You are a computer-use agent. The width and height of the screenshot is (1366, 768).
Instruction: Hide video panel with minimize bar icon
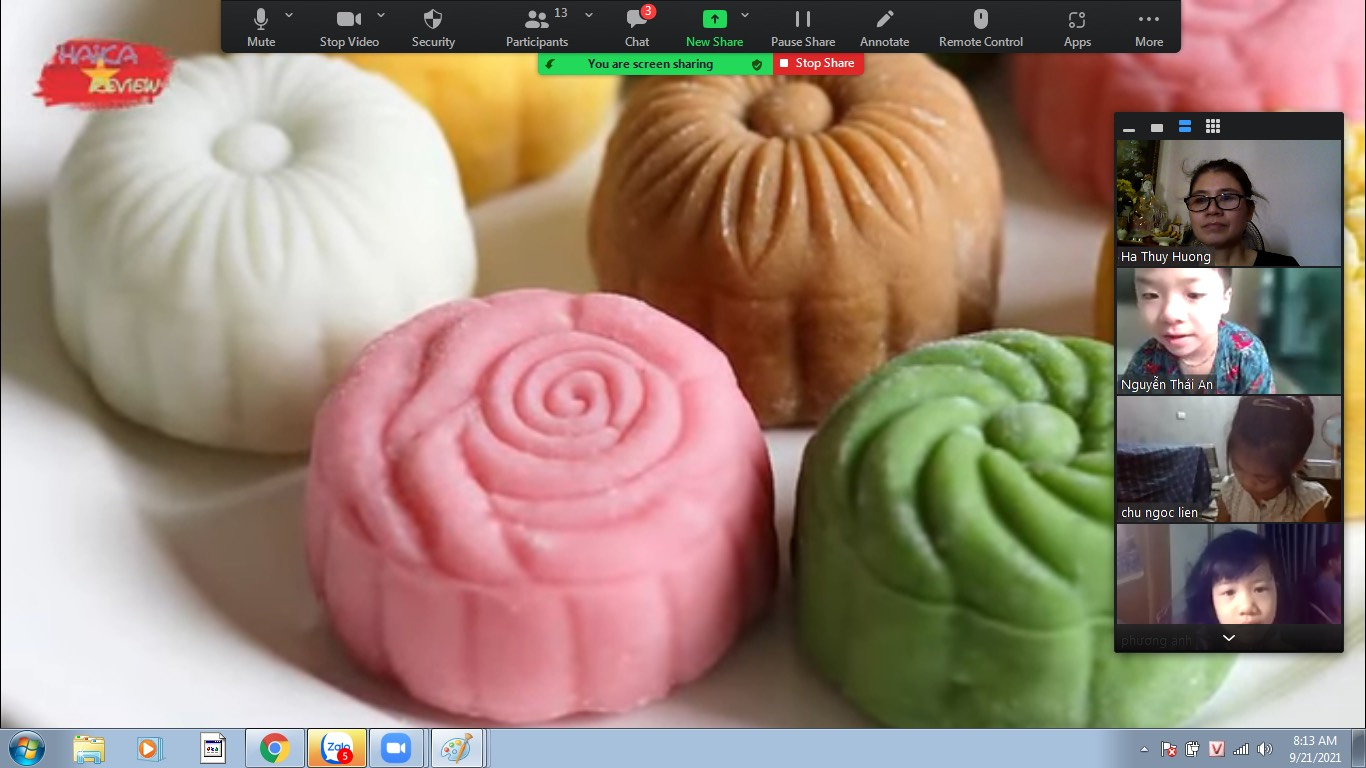[x=1129, y=128]
